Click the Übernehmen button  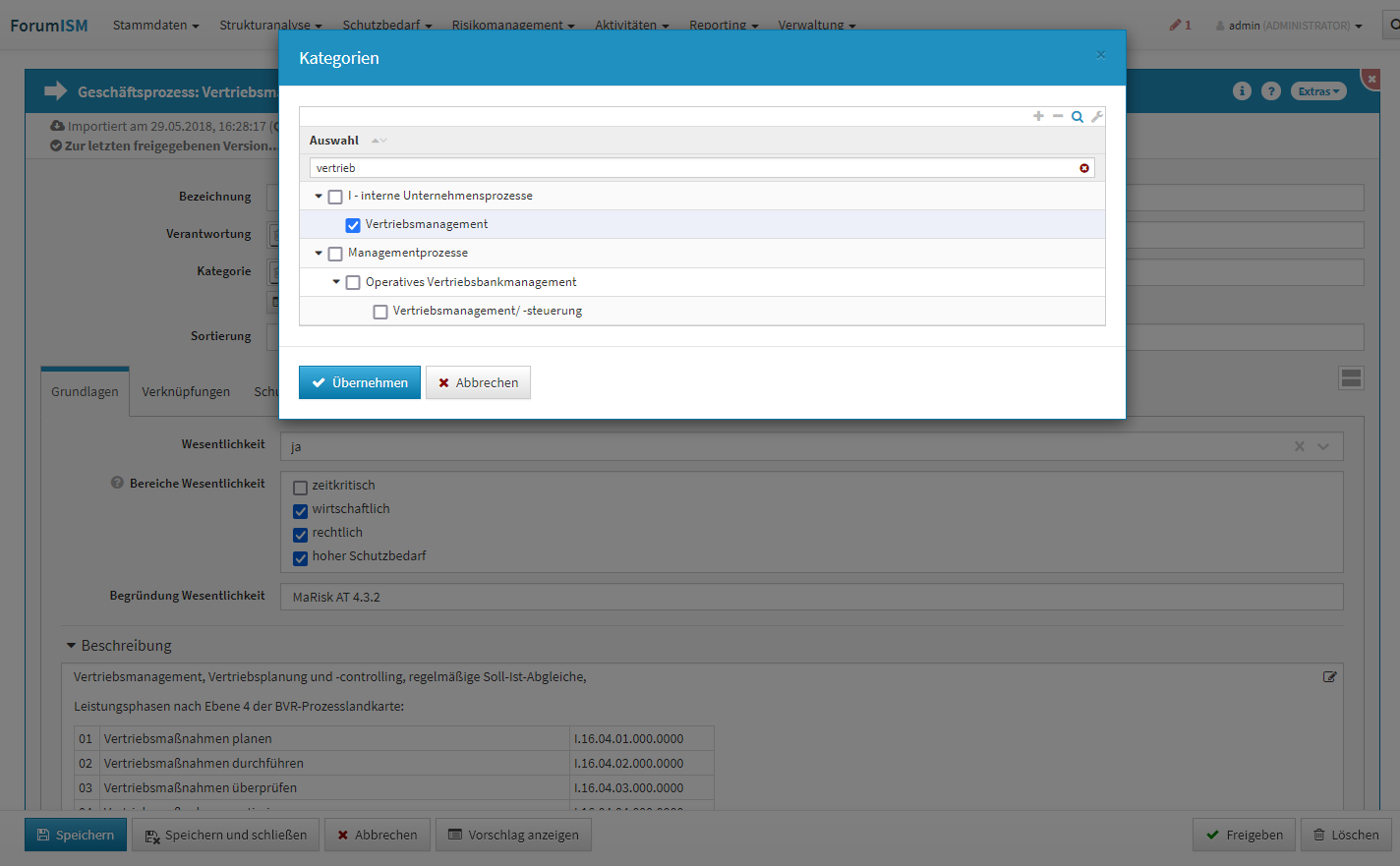[x=360, y=382]
